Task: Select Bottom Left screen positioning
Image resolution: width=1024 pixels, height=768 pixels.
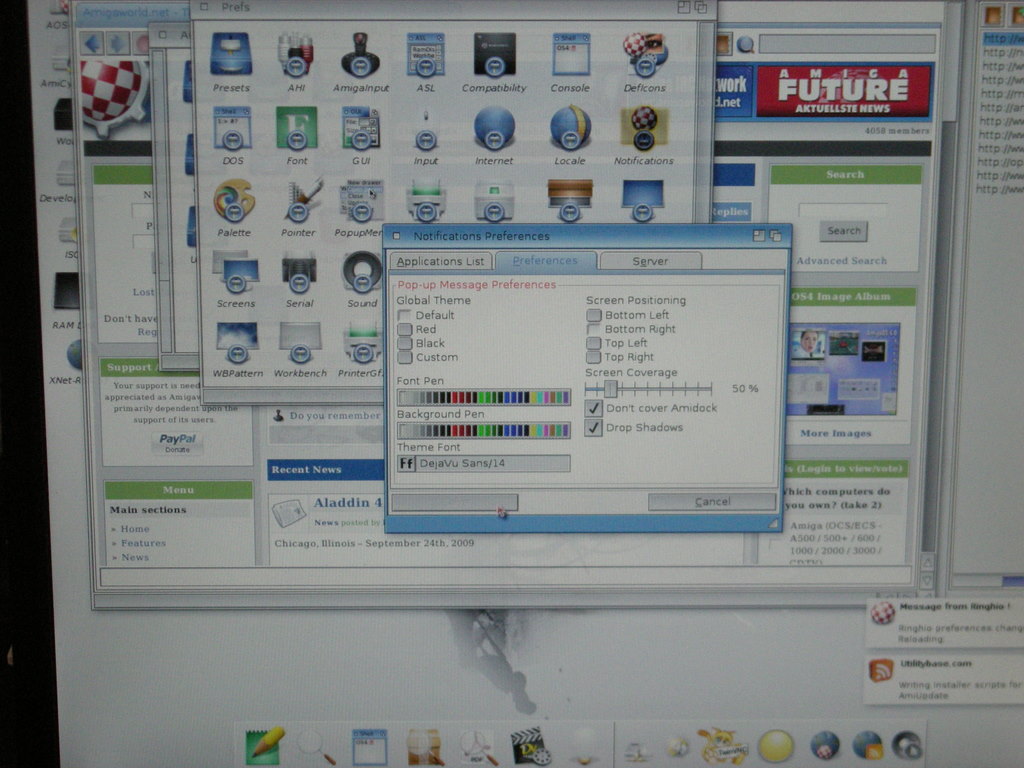Action: [x=594, y=315]
